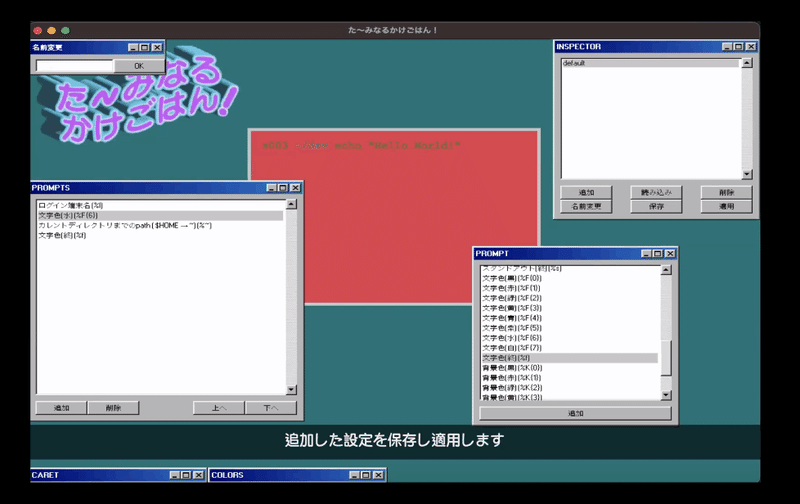
Task: Select 背景色(黒)(%K{0}) in PROMPT list
Action: click(569, 368)
